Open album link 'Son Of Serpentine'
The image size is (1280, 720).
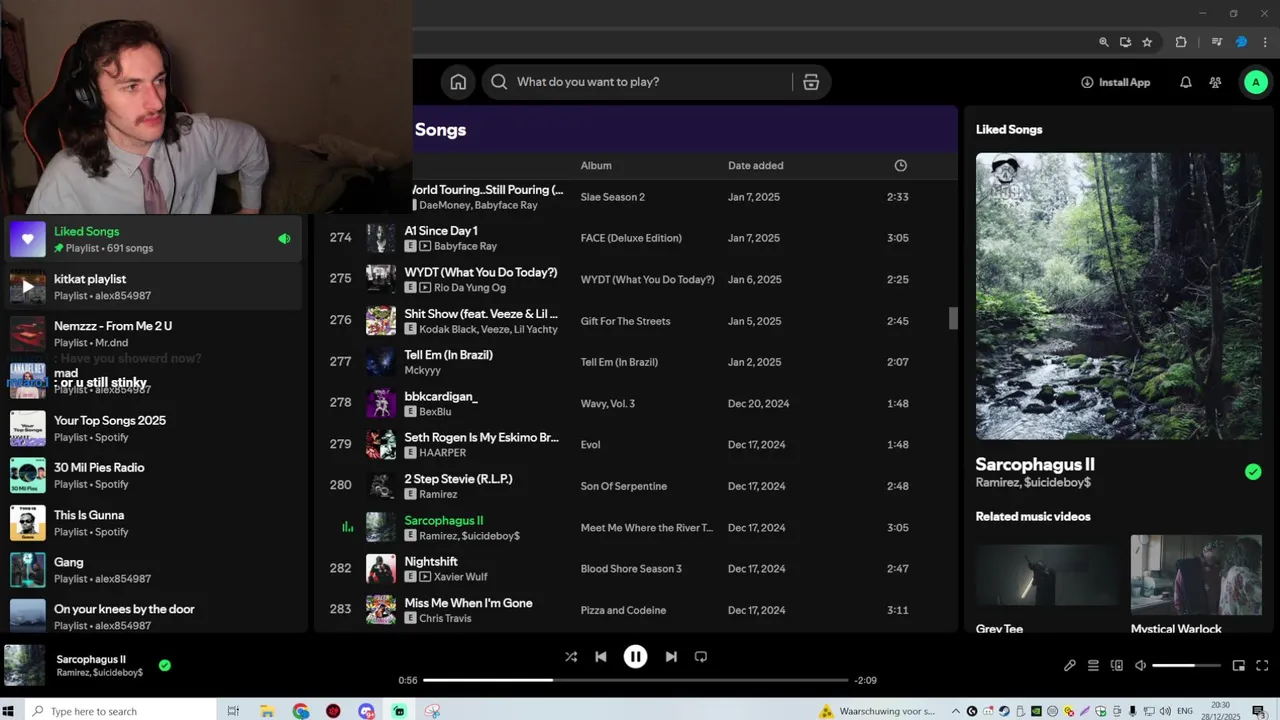623,486
